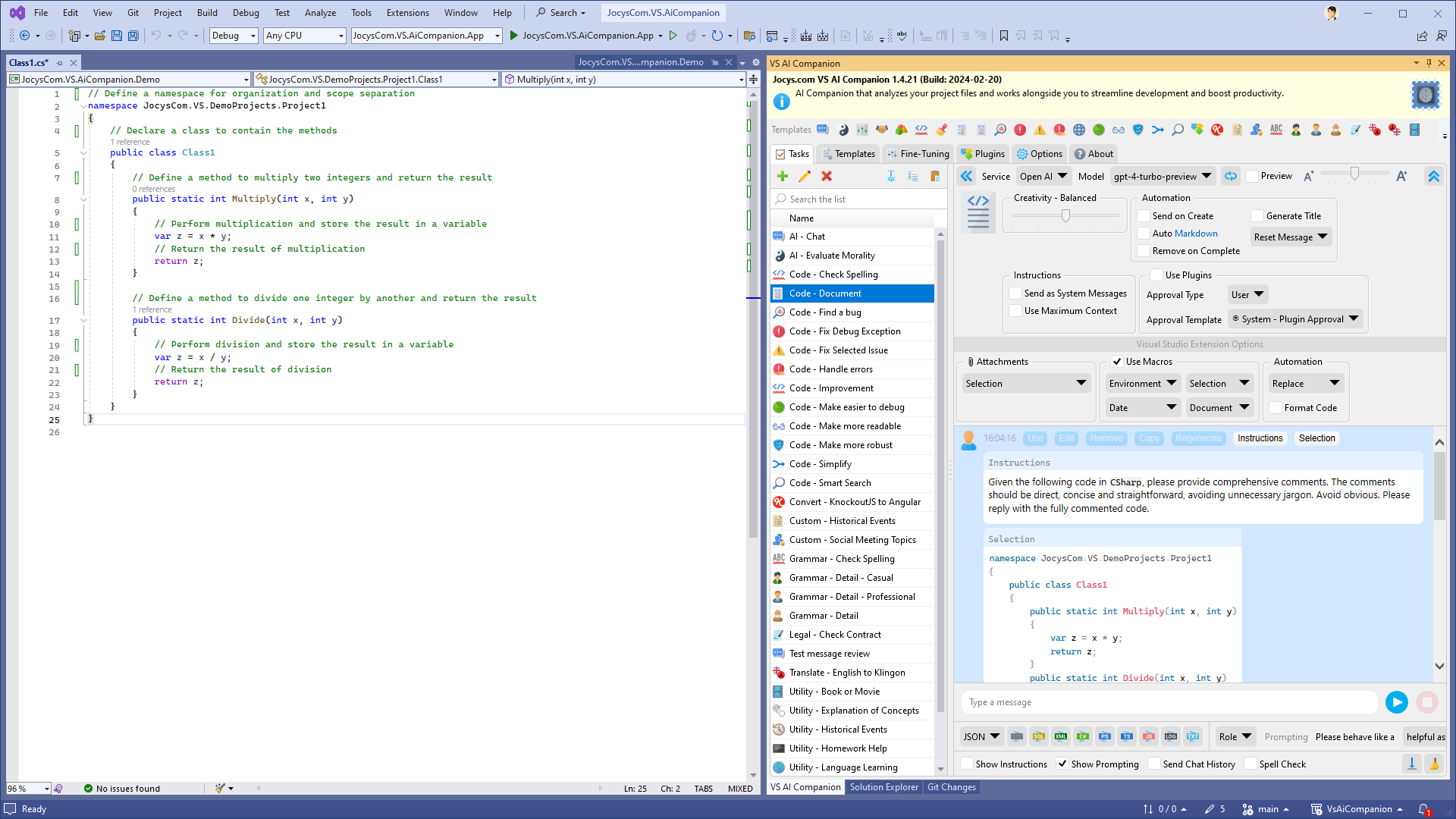Send the message with the blue send arrow
Viewport: 1456px width, 819px height.
1397,702
